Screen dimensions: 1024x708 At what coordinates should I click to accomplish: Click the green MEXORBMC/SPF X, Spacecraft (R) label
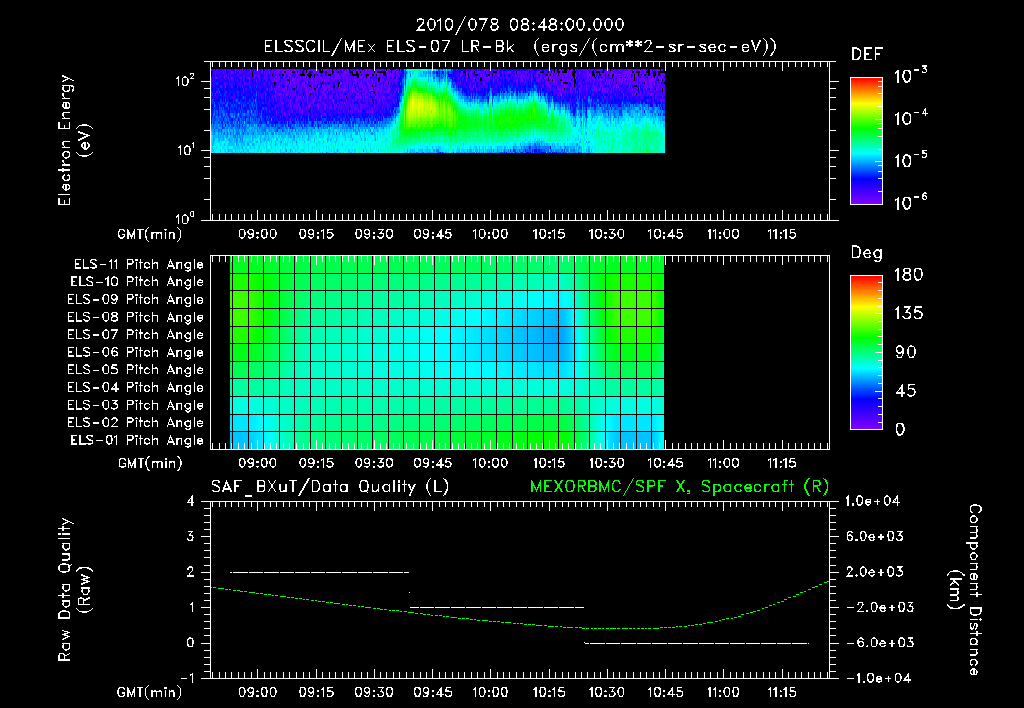[x=679, y=487]
